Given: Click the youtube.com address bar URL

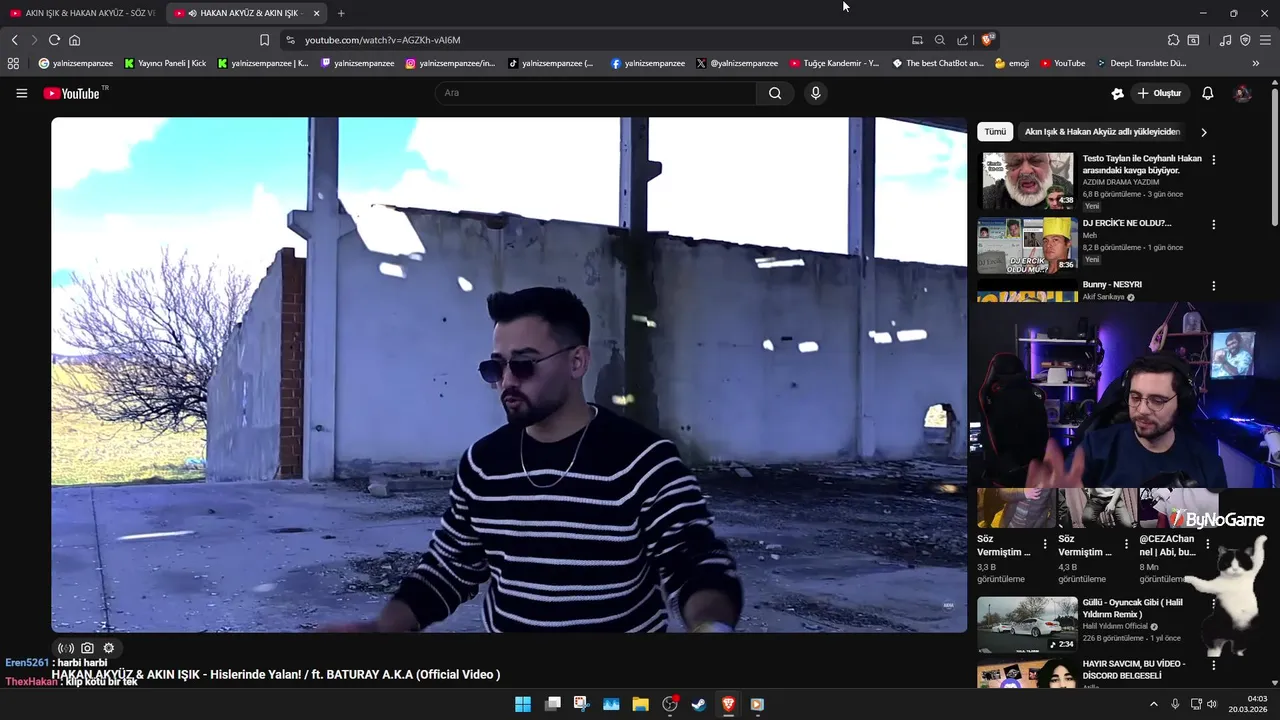Looking at the screenshot, I should click(x=382, y=40).
